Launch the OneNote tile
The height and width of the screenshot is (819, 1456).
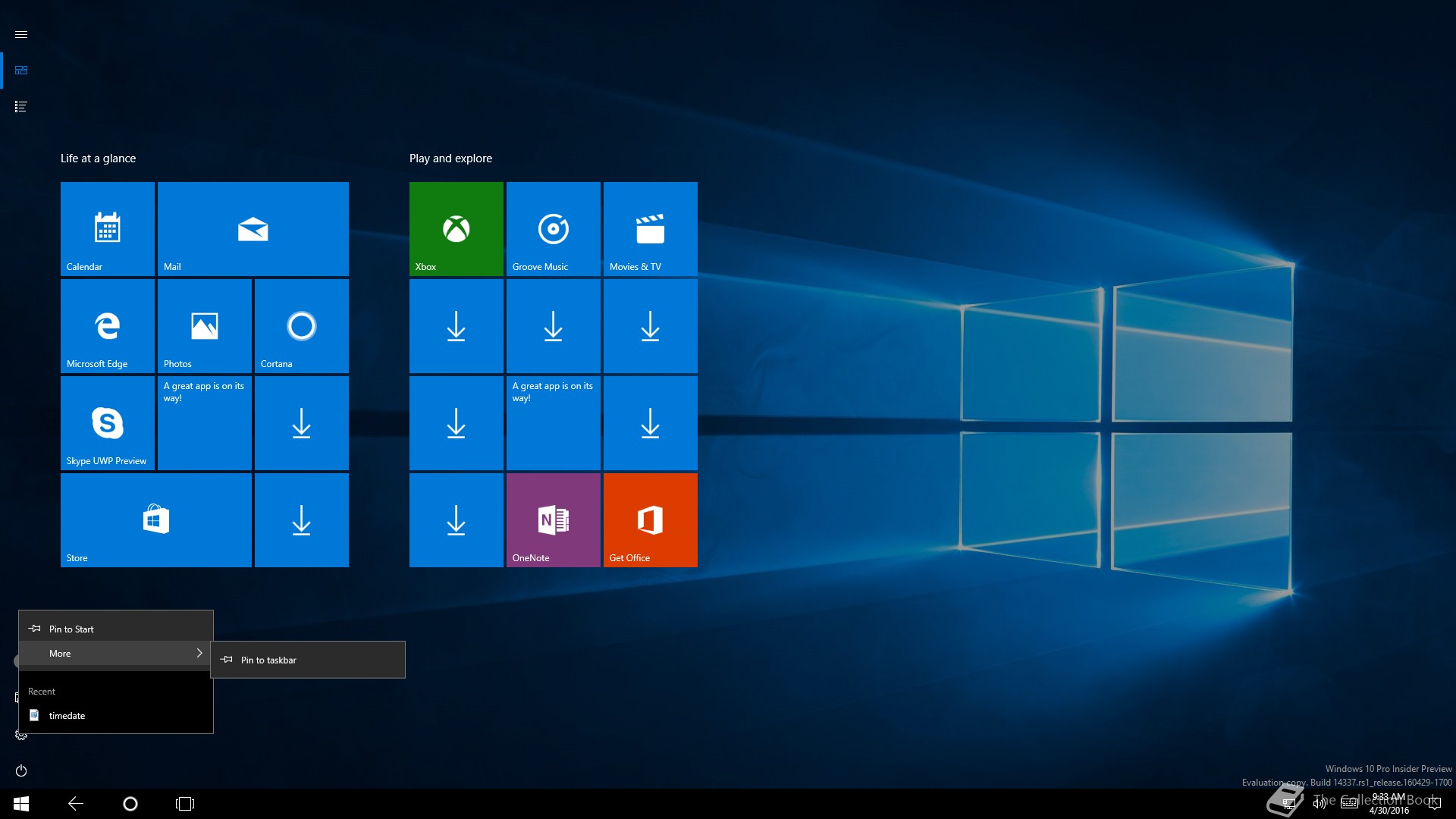tap(554, 520)
